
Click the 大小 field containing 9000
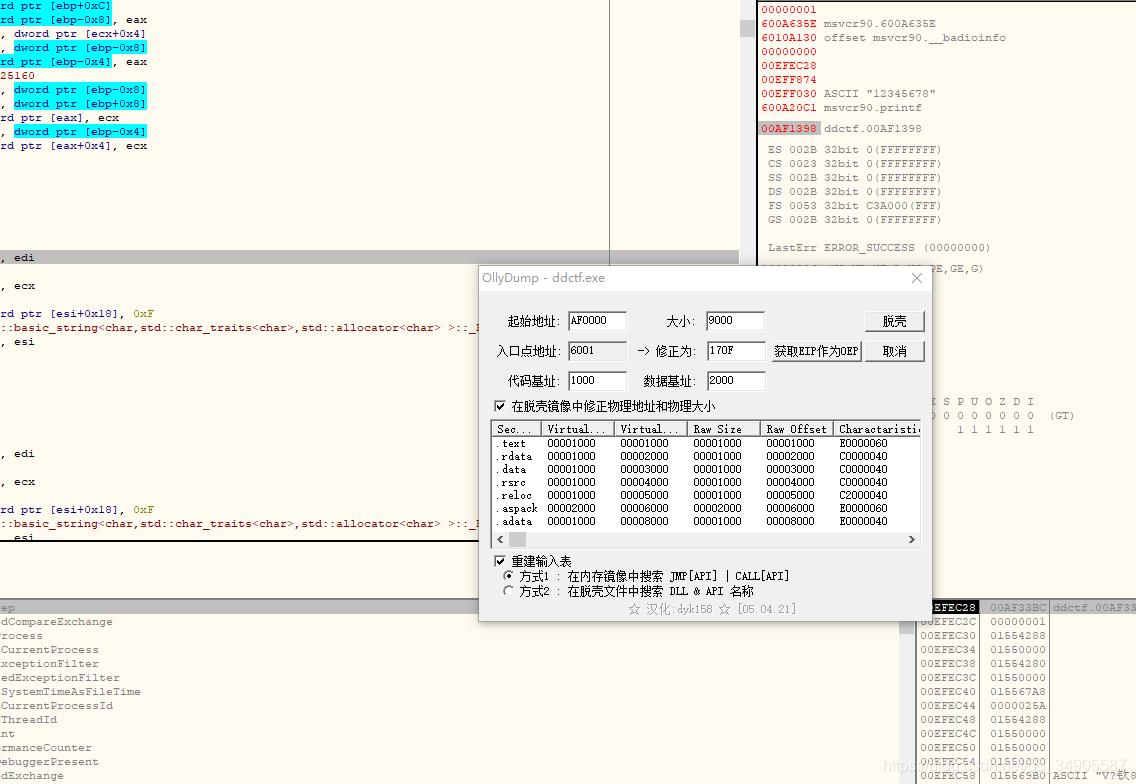735,320
